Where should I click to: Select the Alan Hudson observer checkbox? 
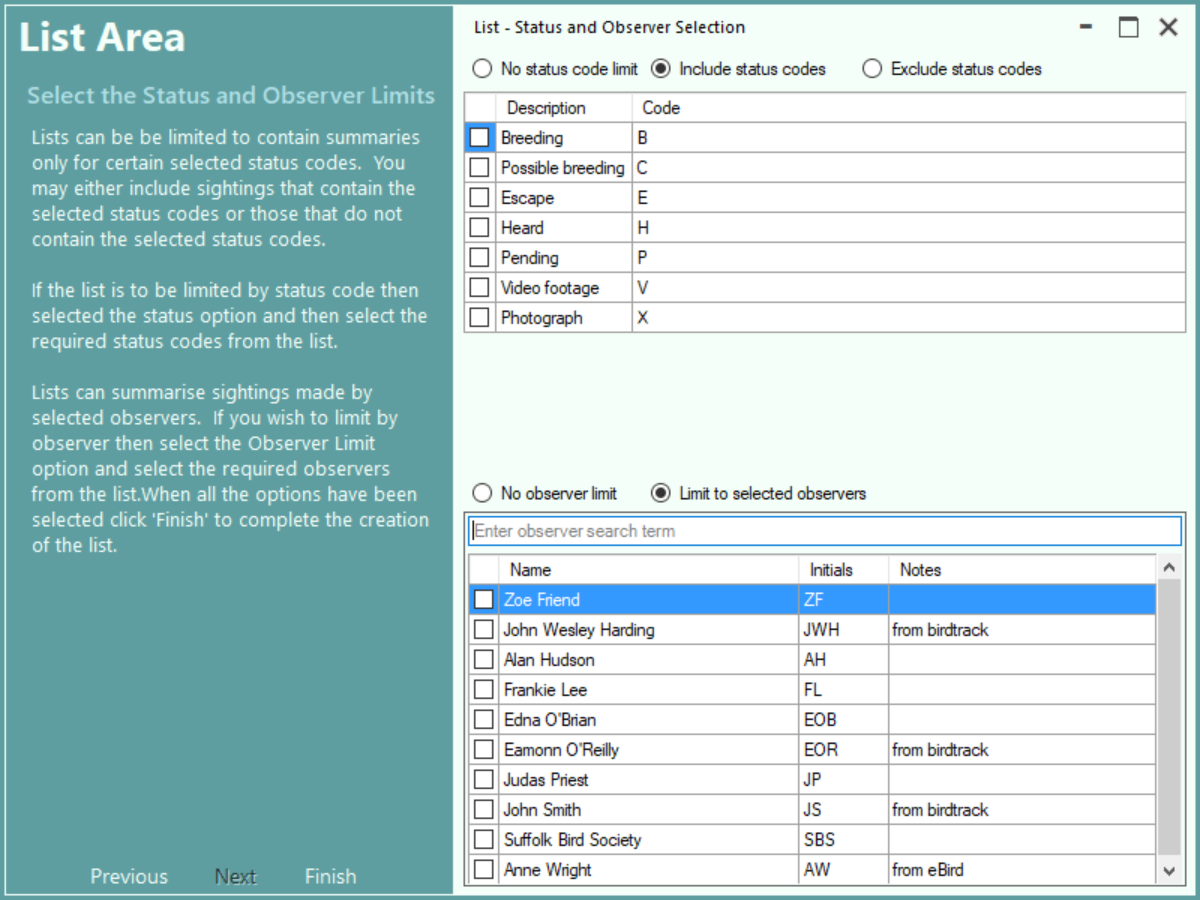pos(484,660)
